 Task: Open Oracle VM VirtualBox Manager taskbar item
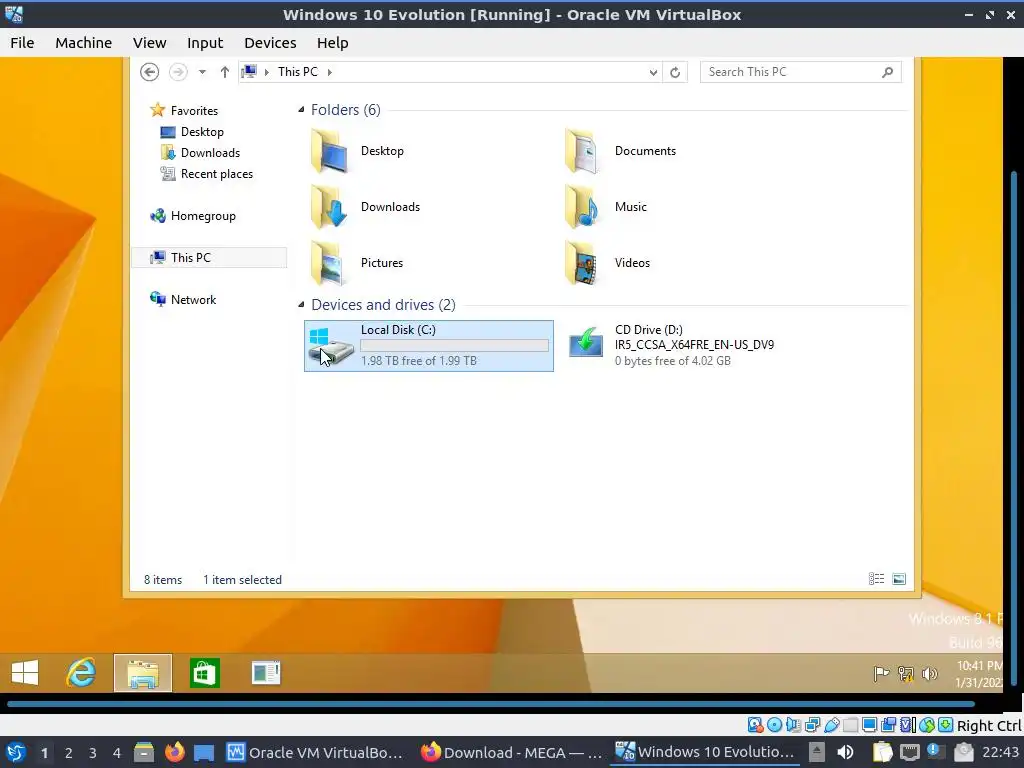[x=315, y=752]
